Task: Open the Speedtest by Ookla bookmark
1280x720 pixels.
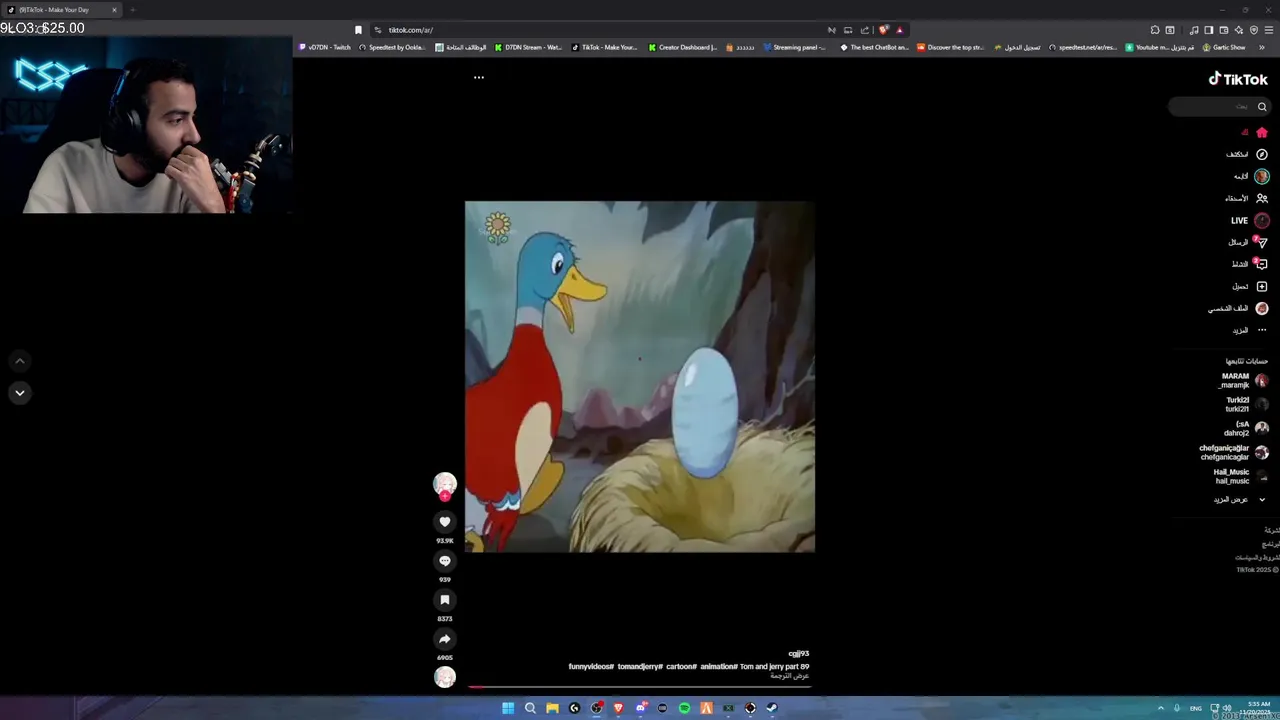Action: point(393,47)
